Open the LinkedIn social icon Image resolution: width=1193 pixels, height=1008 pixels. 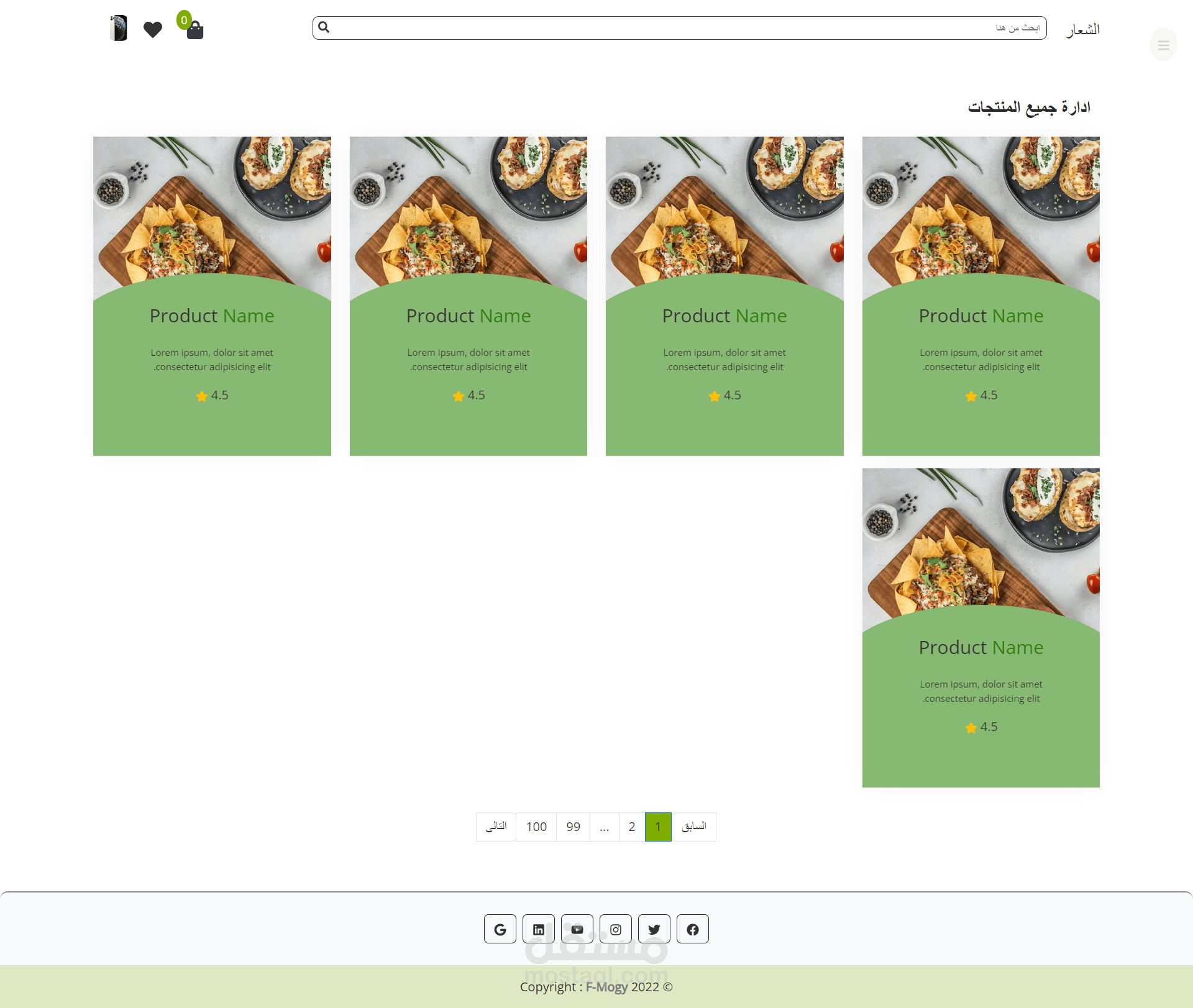tap(538, 929)
